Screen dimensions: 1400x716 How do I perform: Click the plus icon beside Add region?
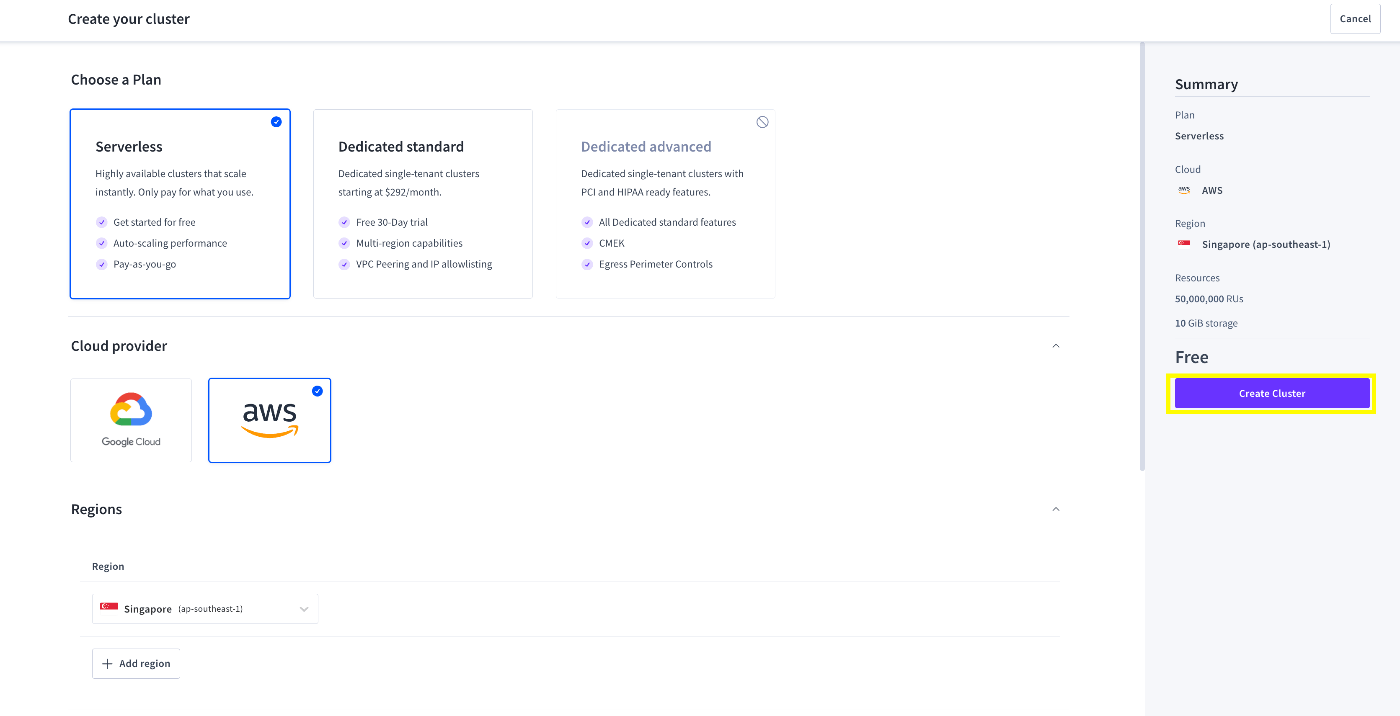click(x=107, y=664)
